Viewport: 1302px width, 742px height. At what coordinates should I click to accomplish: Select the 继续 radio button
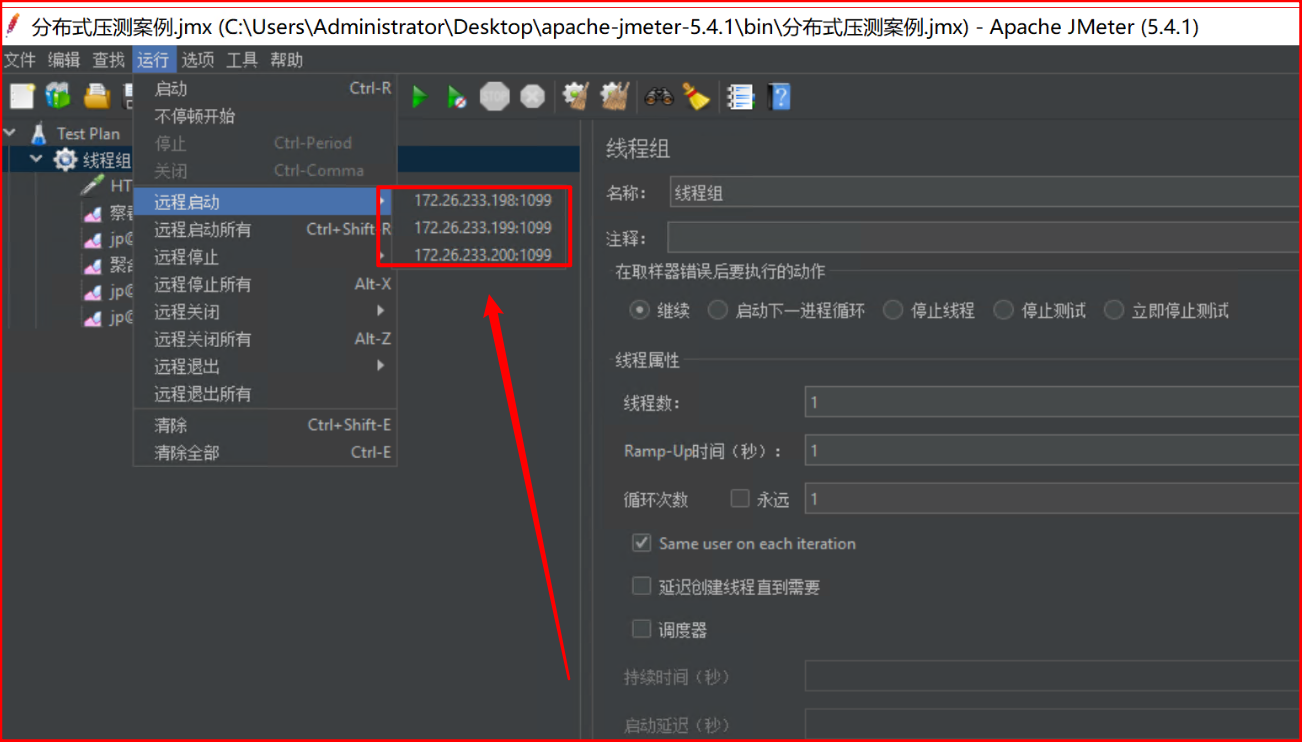pyautogui.click(x=640, y=310)
